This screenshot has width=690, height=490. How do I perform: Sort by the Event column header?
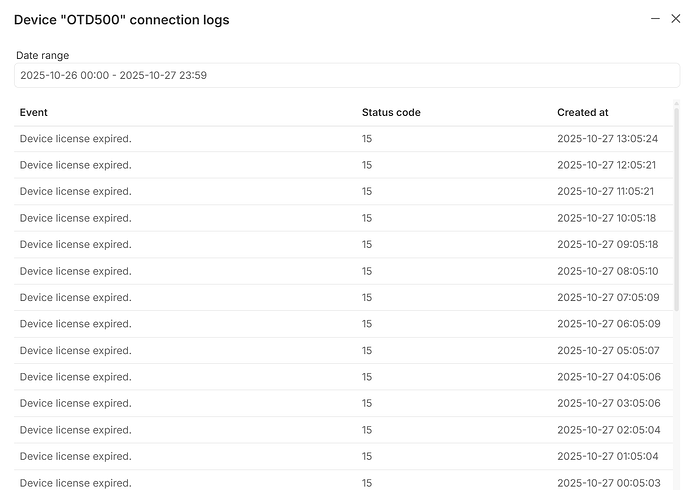pyautogui.click(x=34, y=113)
